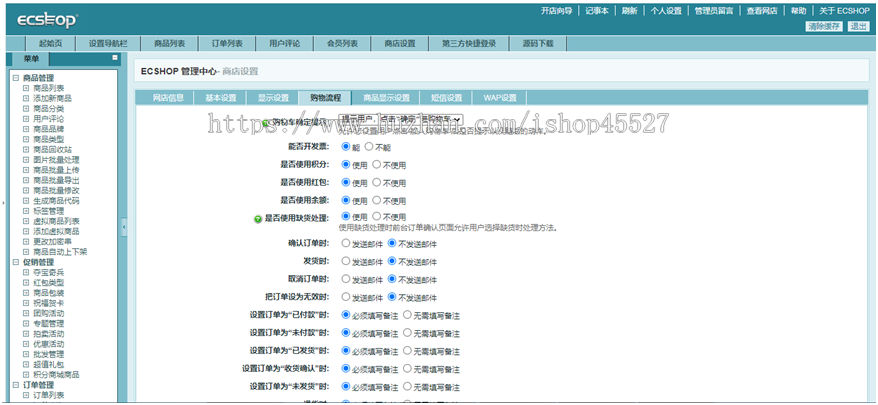Select 无需填写备注 for 设置订单为“未付款”时
878x405 pixels.
coord(407,333)
